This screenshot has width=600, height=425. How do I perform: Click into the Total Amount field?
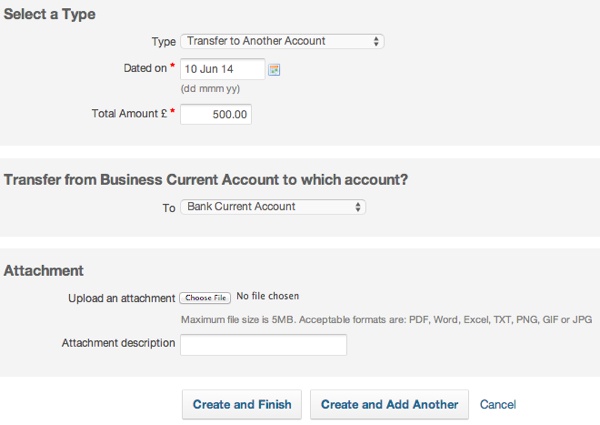pos(216,115)
